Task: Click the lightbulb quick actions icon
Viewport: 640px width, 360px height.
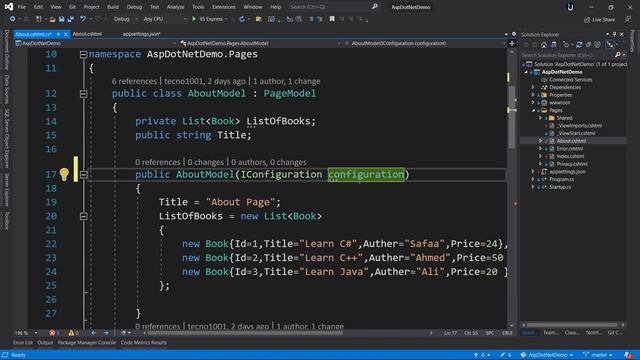Action: [x=64, y=174]
